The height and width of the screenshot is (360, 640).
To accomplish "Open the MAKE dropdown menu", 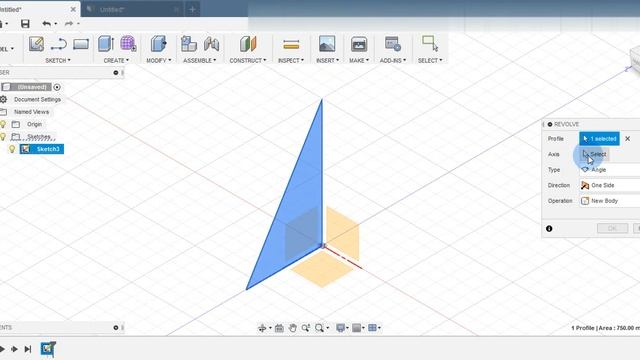I will point(359,60).
